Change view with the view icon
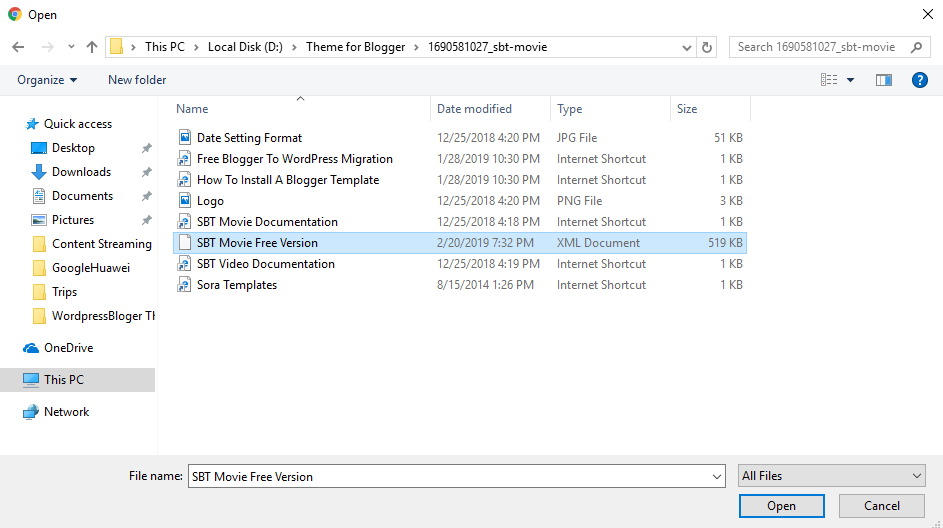Image resolution: width=943 pixels, height=528 pixels. tap(829, 80)
